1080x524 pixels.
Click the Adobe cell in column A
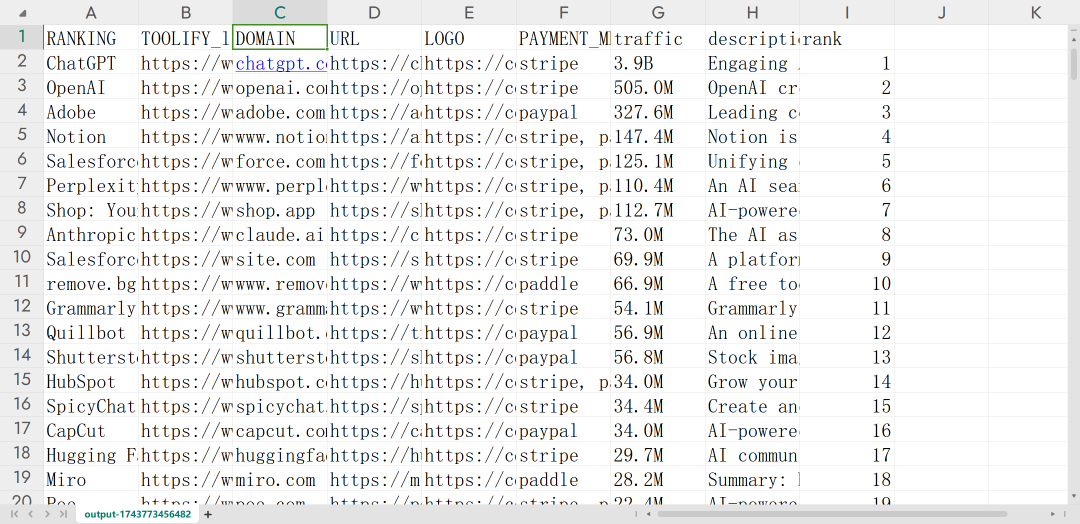coord(90,112)
